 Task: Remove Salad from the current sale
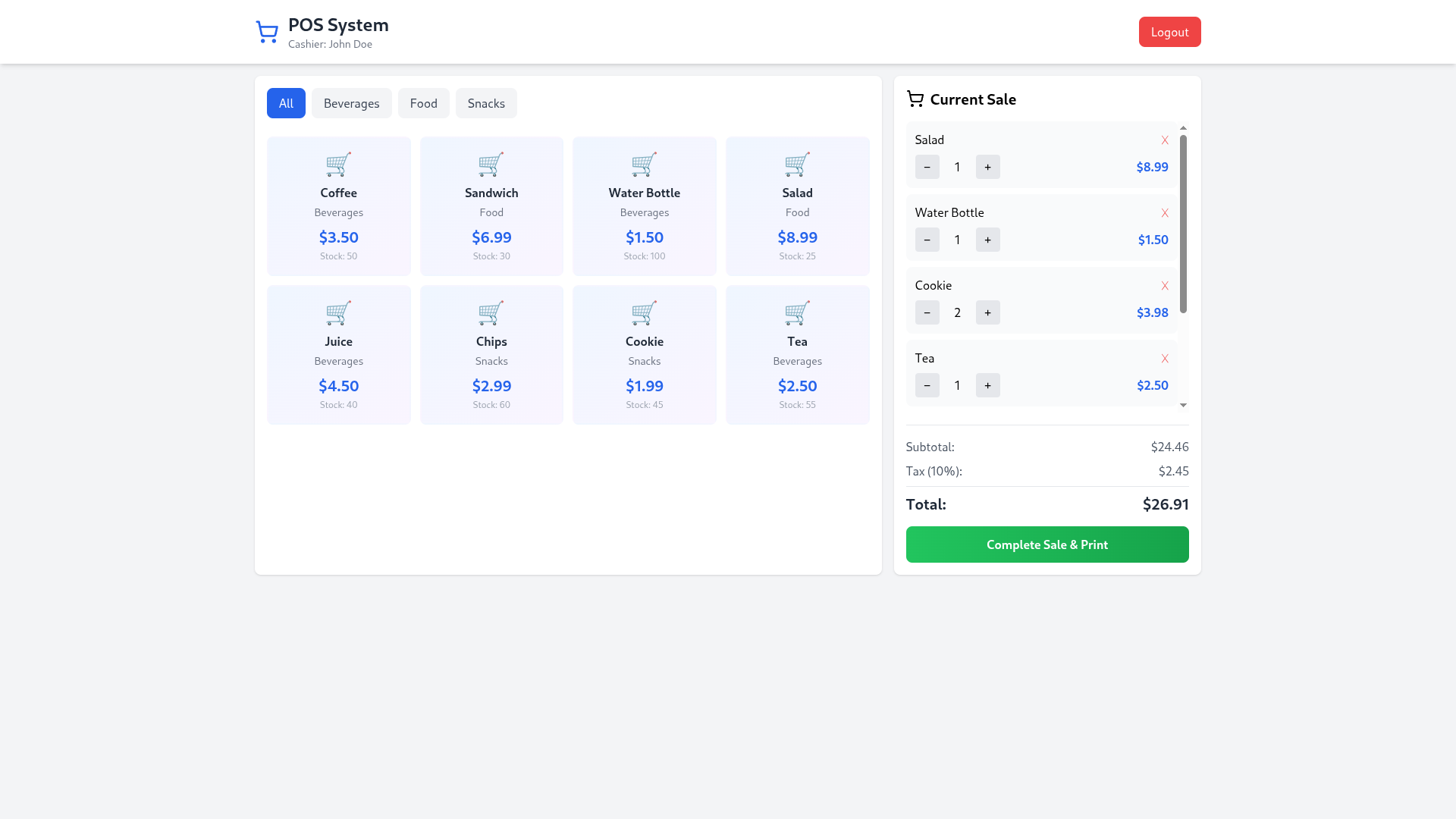click(1165, 140)
